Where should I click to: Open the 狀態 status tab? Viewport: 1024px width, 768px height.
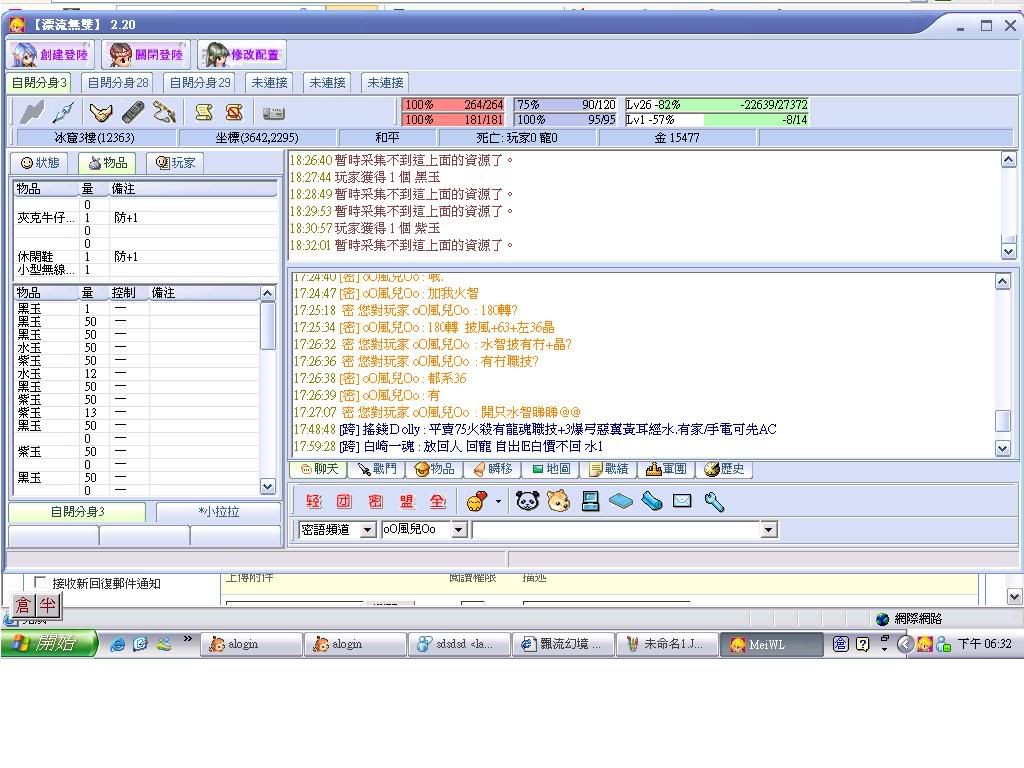point(40,162)
